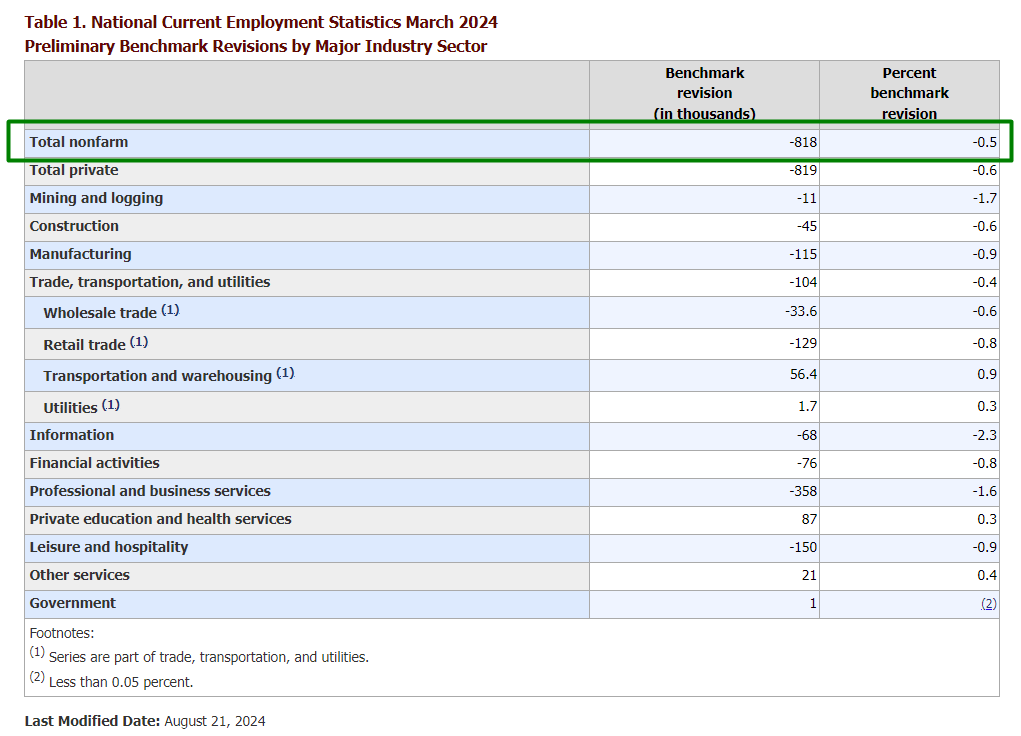Open footnote 1 marker next to Retail trade
The height and width of the screenshot is (736, 1021).
coord(139,342)
